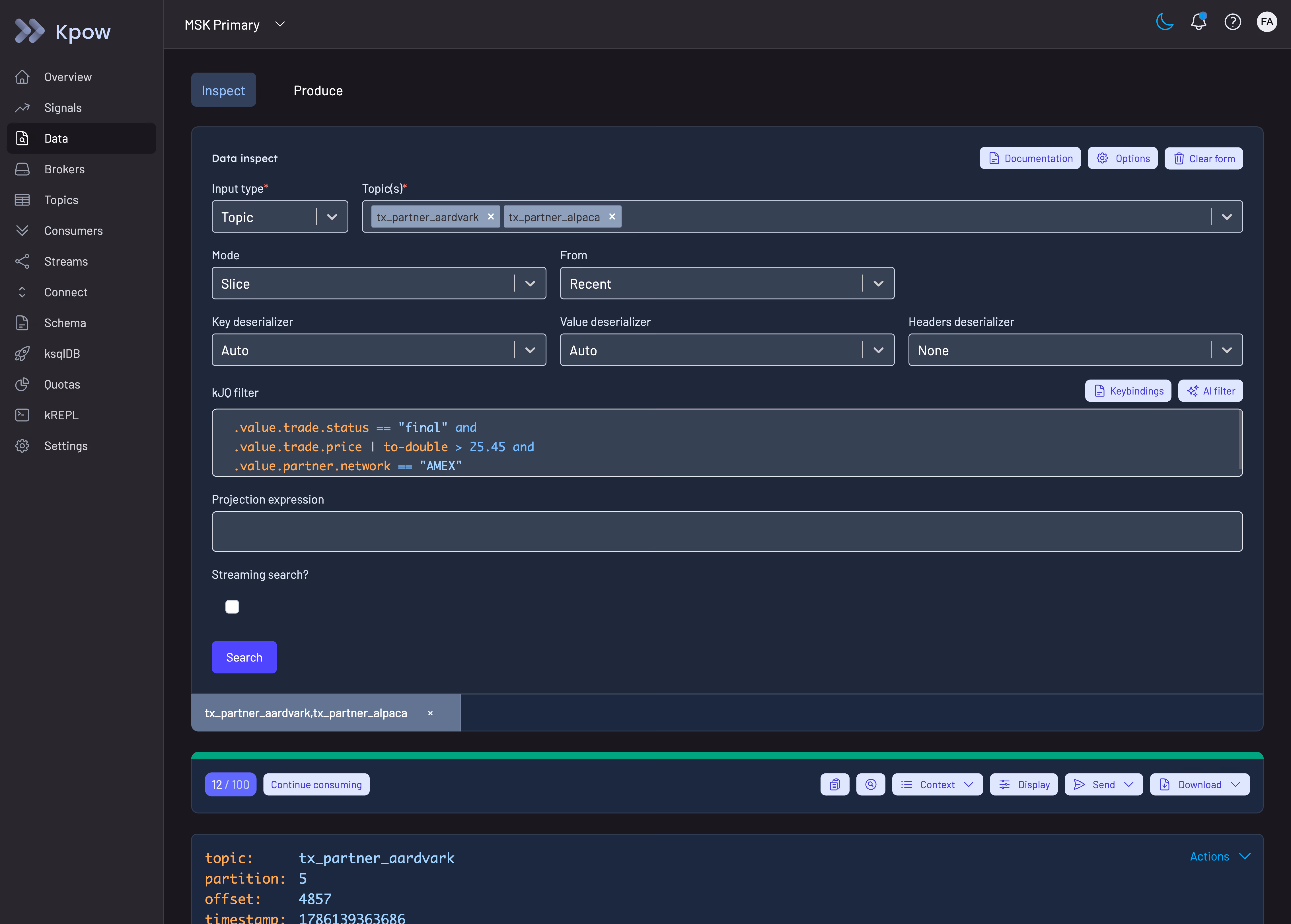Open the From dropdown showing Recent
This screenshot has height=924, width=1291.
click(x=727, y=283)
